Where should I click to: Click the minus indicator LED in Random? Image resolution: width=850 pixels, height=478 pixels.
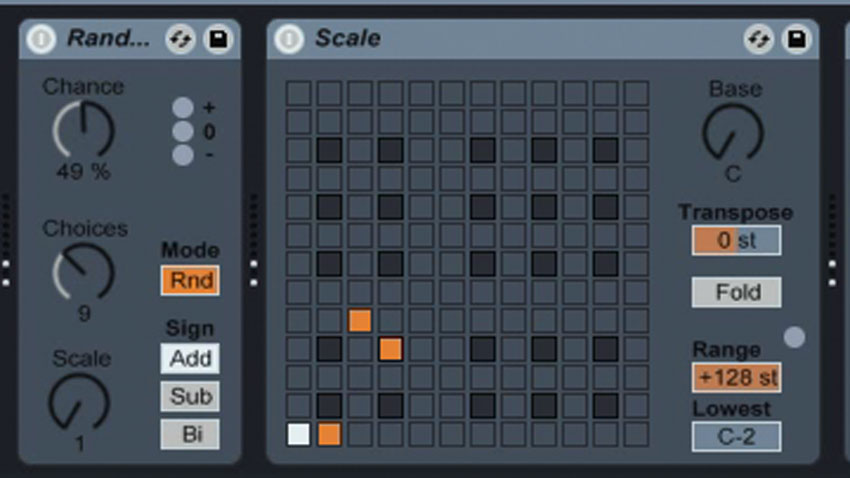(x=183, y=155)
